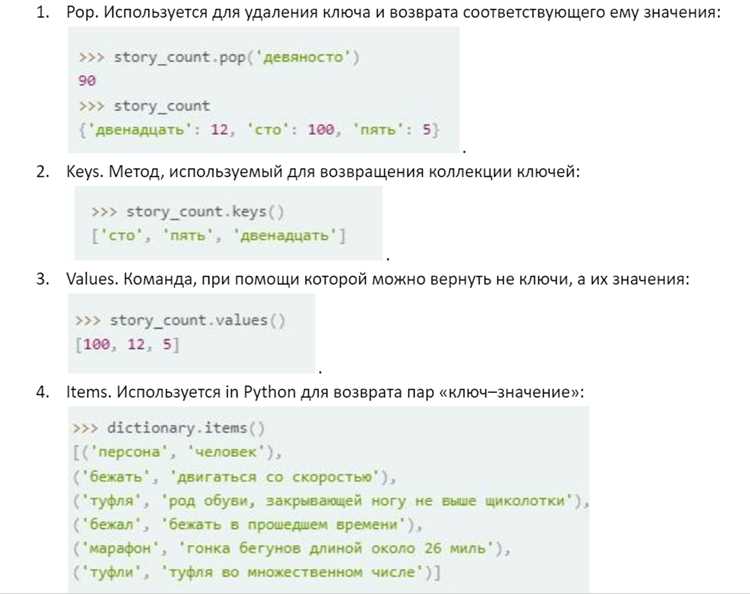This screenshot has width=750, height=594.
Task: Click the keys output list ['сто', 'пять', 'двенадцать']
Action: coord(218,235)
